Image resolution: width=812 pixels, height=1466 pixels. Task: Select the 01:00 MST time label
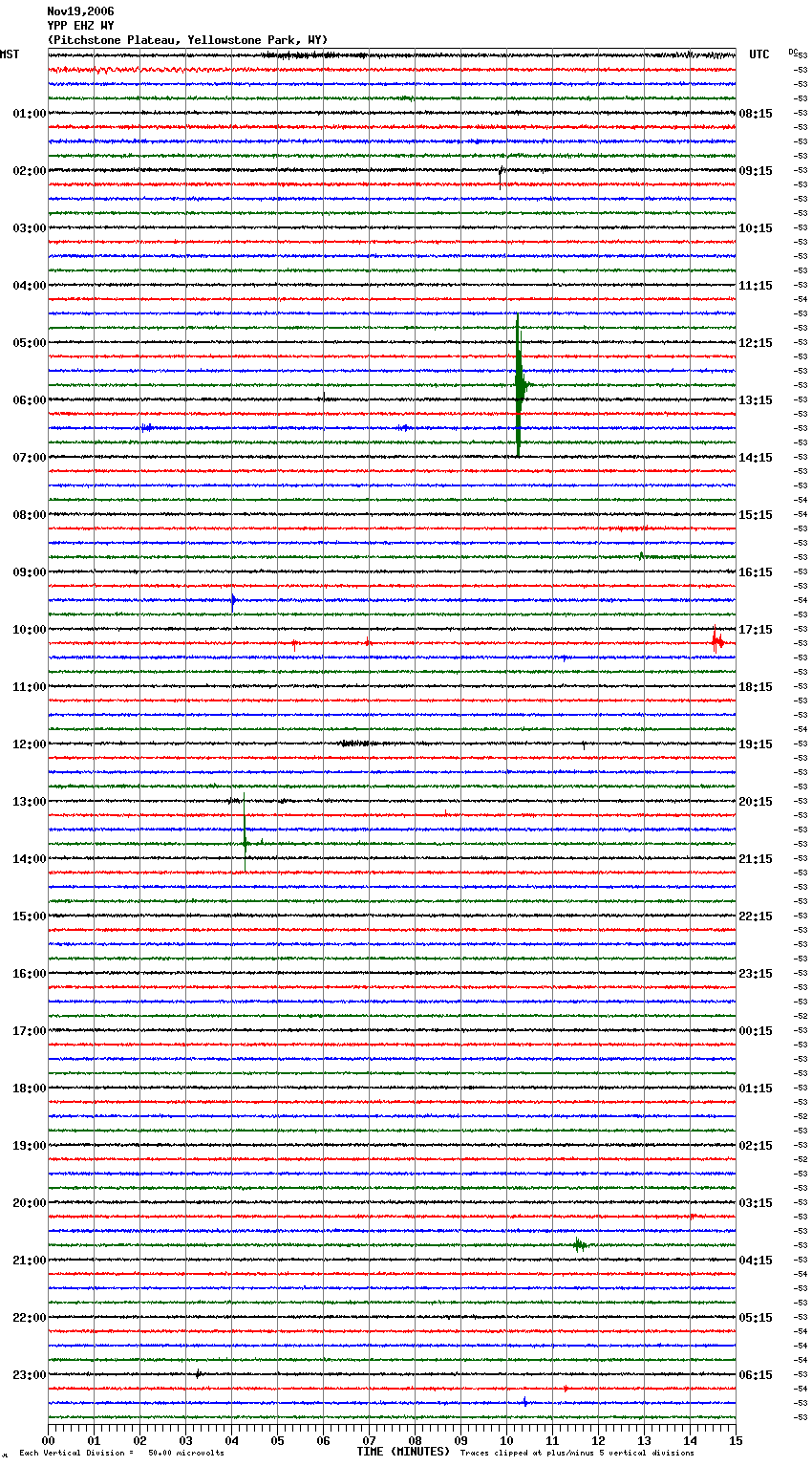(29, 114)
